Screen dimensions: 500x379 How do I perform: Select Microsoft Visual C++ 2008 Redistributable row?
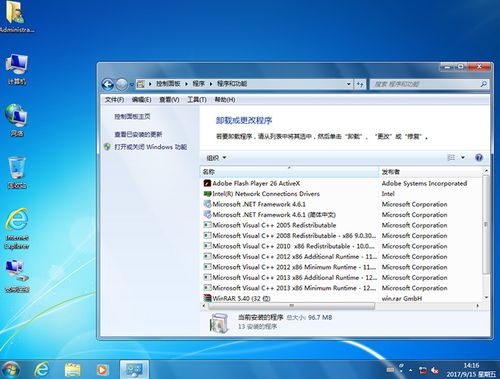coord(341,236)
